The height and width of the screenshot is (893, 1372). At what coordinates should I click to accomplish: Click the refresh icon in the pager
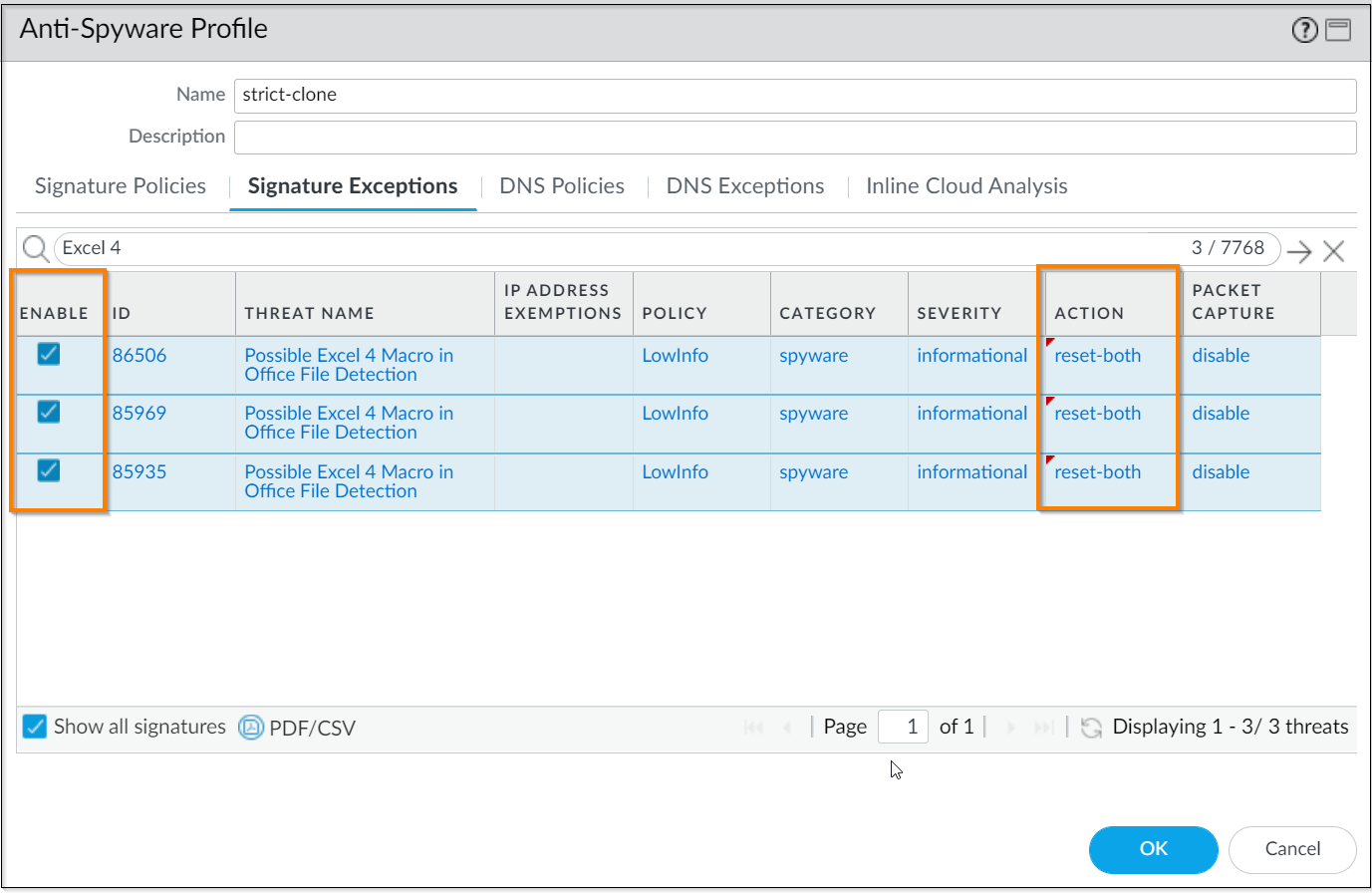(1091, 728)
